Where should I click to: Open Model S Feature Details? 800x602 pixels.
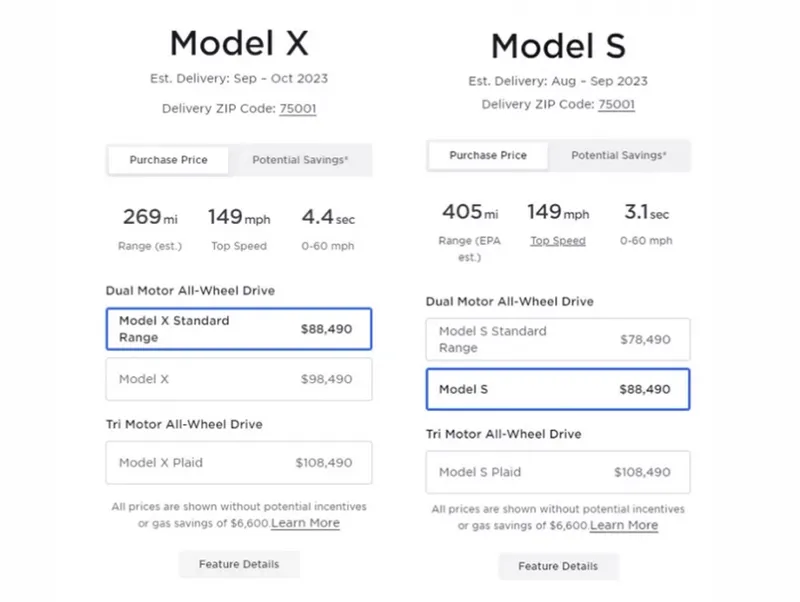[x=558, y=566]
